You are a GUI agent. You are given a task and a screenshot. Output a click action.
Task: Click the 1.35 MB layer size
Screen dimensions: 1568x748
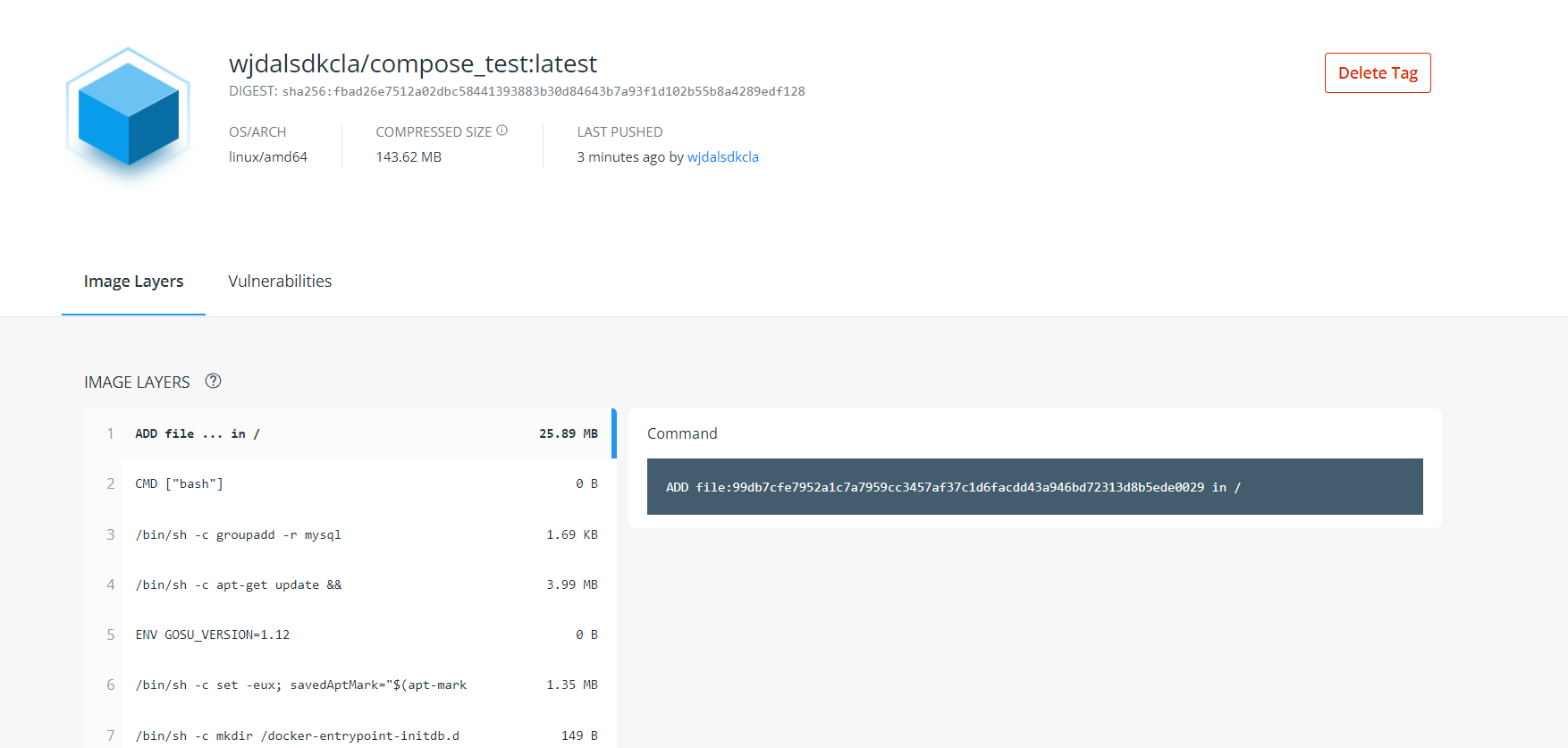pyautogui.click(x=572, y=685)
